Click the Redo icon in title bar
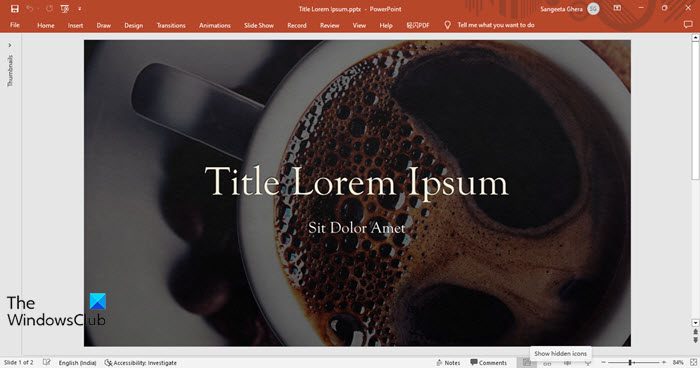 (x=49, y=8)
